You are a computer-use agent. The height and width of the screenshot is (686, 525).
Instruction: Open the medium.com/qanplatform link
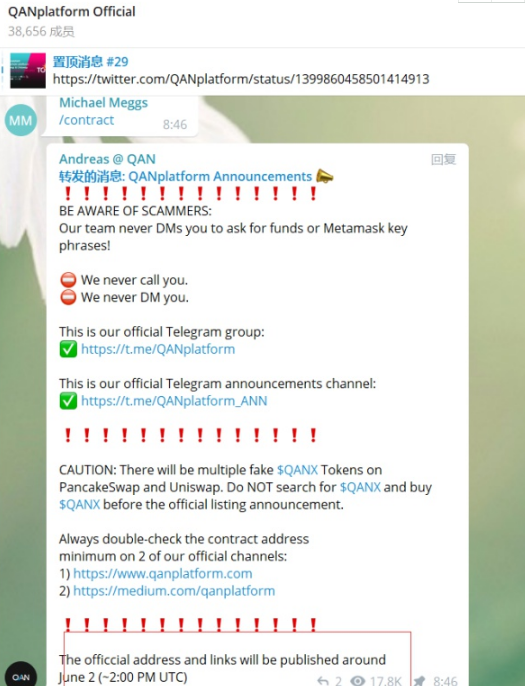coord(174,591)
